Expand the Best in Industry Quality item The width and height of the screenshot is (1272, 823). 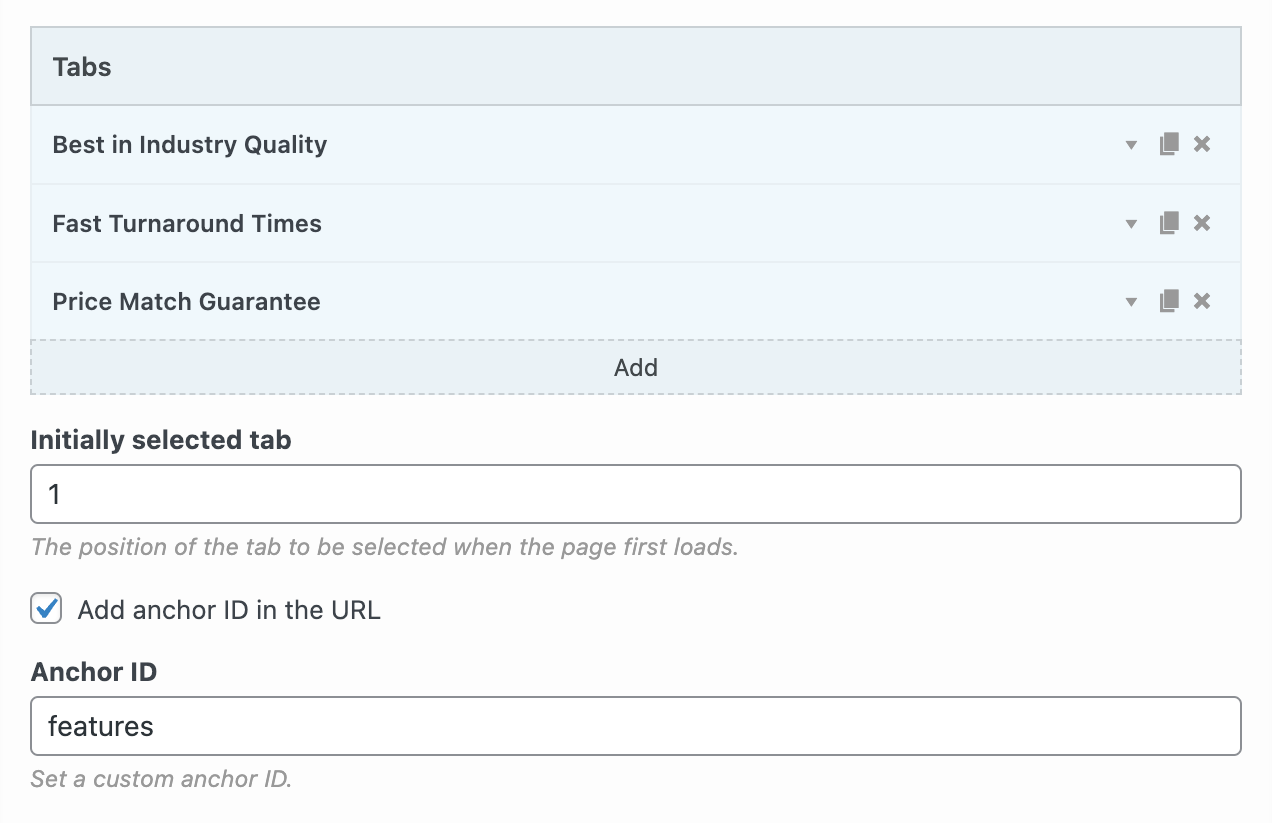(1131, 146)
